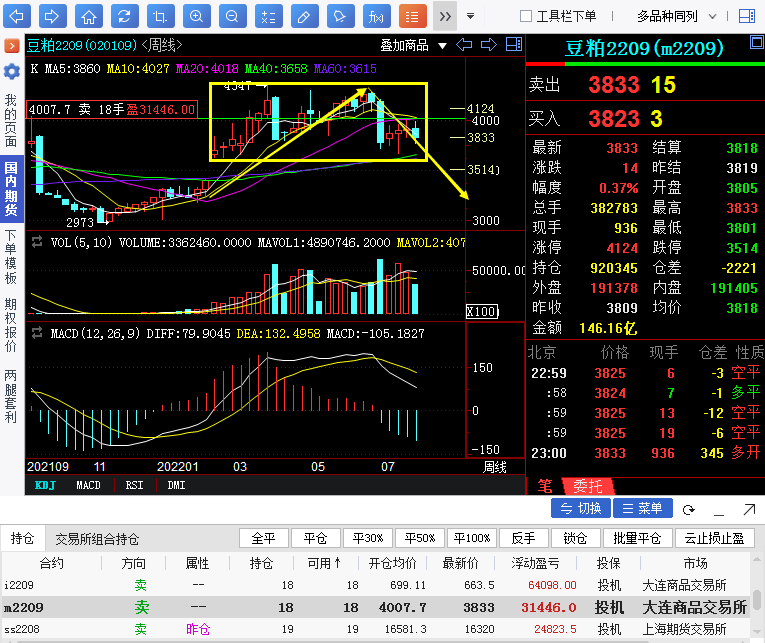The image size is (765, 643).
Task: Enable the 工具栏下单 checkbox
Action: click(526, 16)
